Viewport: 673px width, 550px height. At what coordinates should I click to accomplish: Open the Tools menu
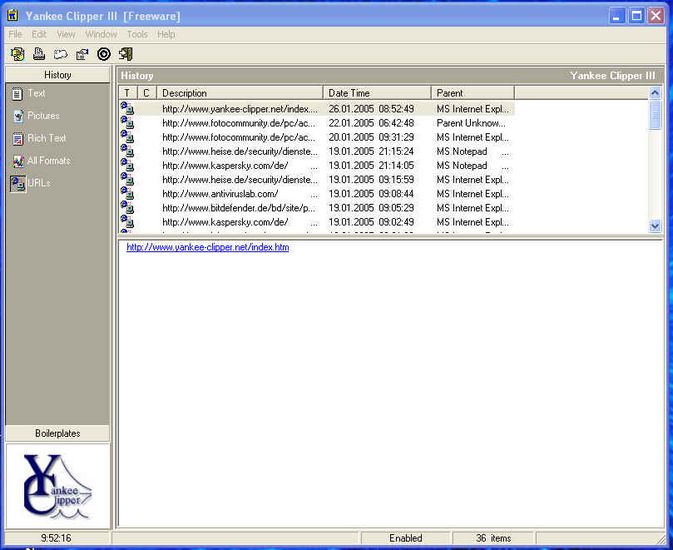coord(137,34)
